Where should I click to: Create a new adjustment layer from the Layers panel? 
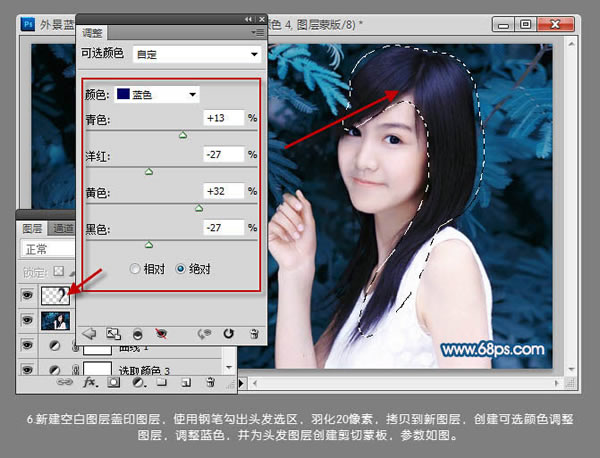137,382
